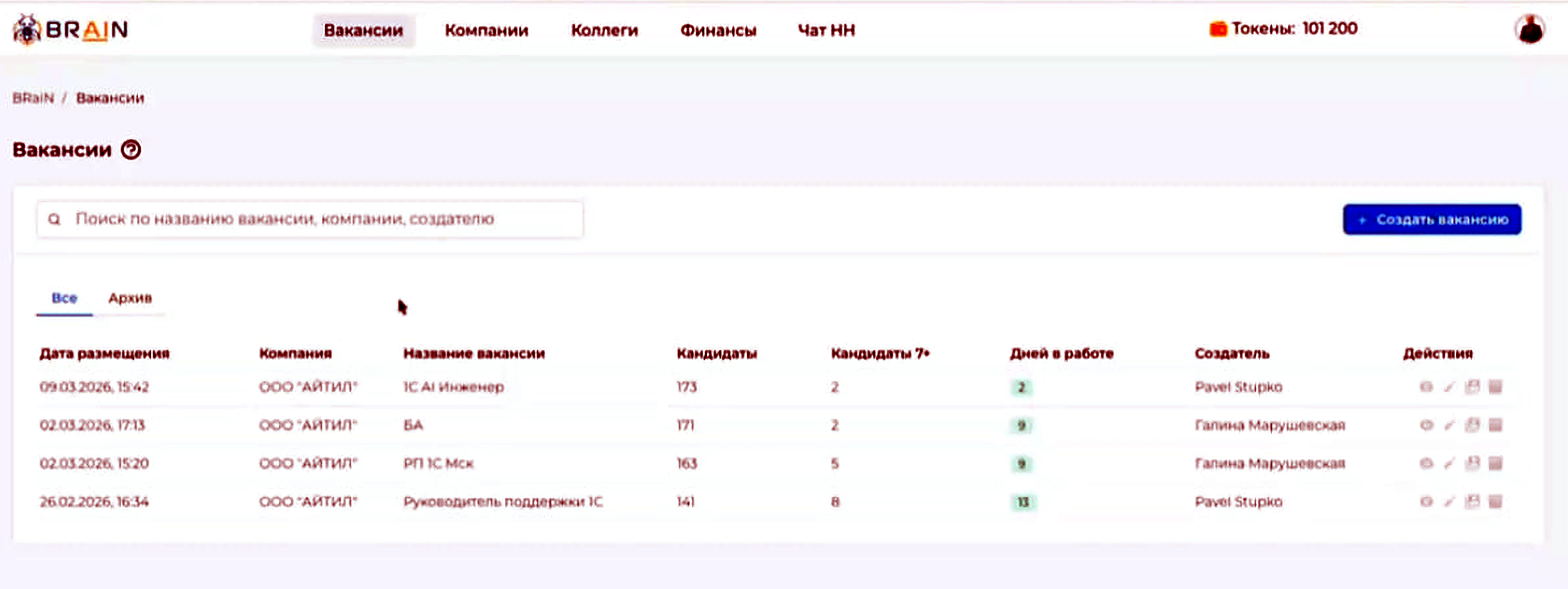Click the search magnifier icon
This screenshot has width=1568, height=589.
55,219
